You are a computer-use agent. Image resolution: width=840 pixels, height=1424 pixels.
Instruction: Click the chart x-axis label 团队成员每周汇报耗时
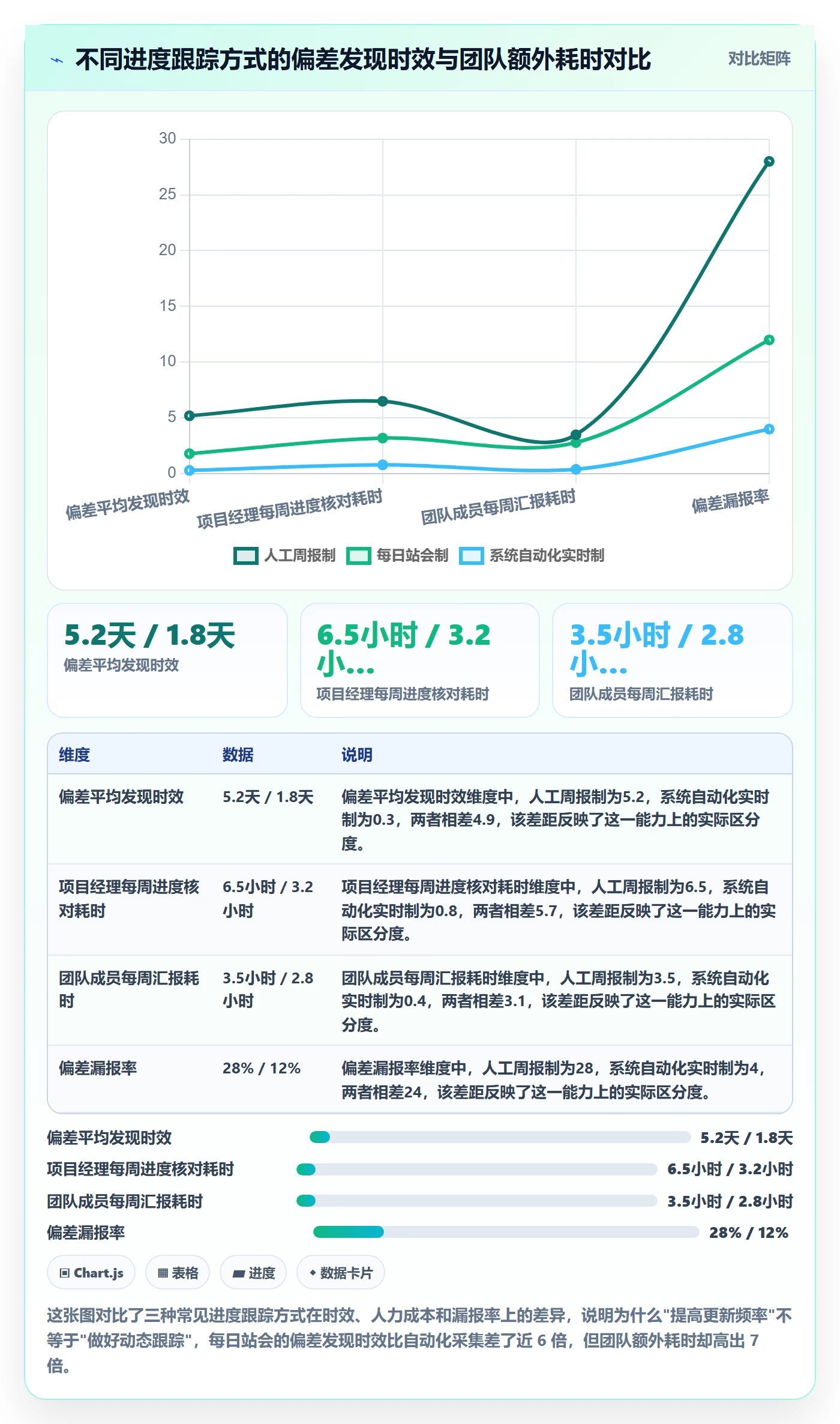coord(499,507)
